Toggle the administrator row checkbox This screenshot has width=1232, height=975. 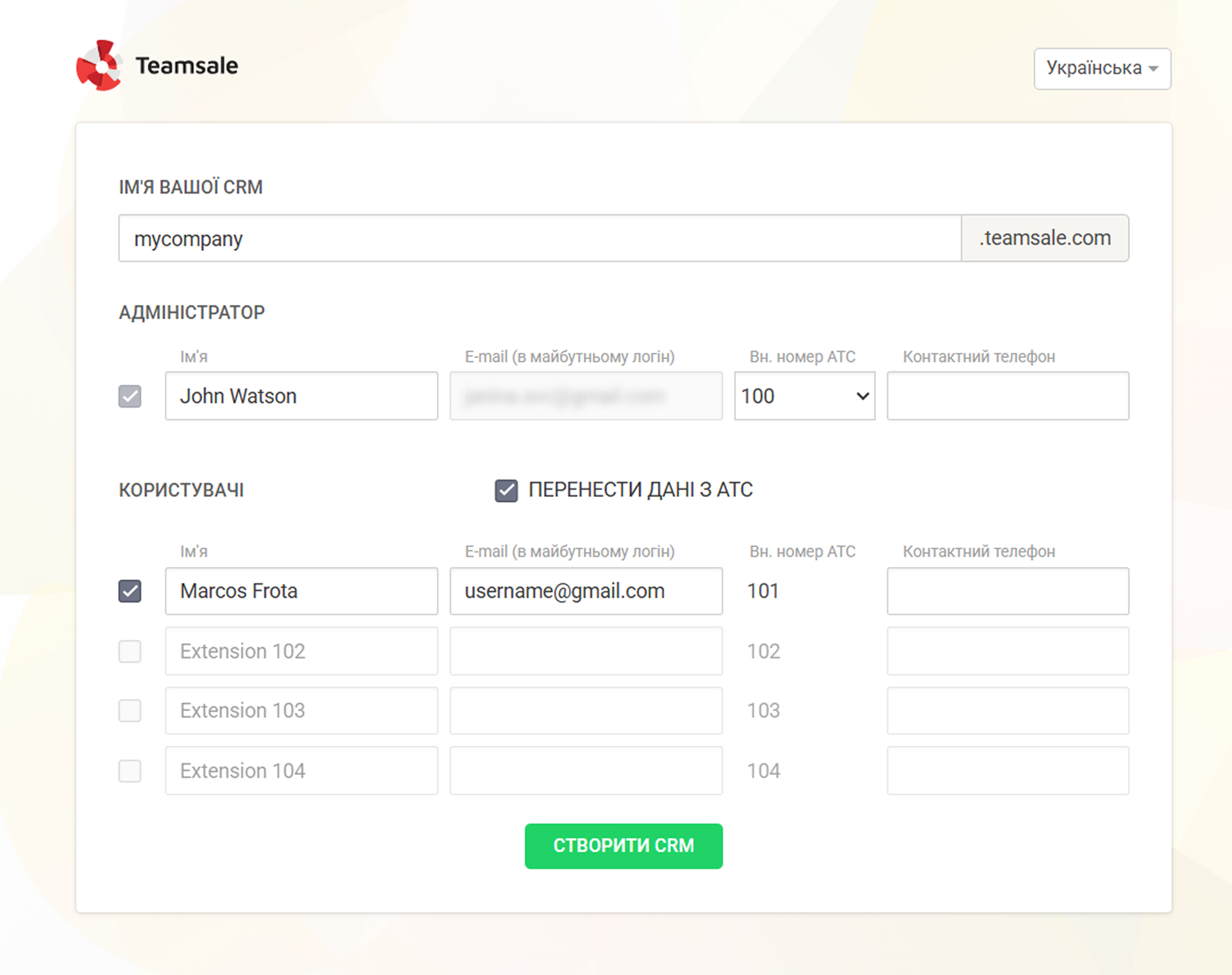click(x=130, y=396)
